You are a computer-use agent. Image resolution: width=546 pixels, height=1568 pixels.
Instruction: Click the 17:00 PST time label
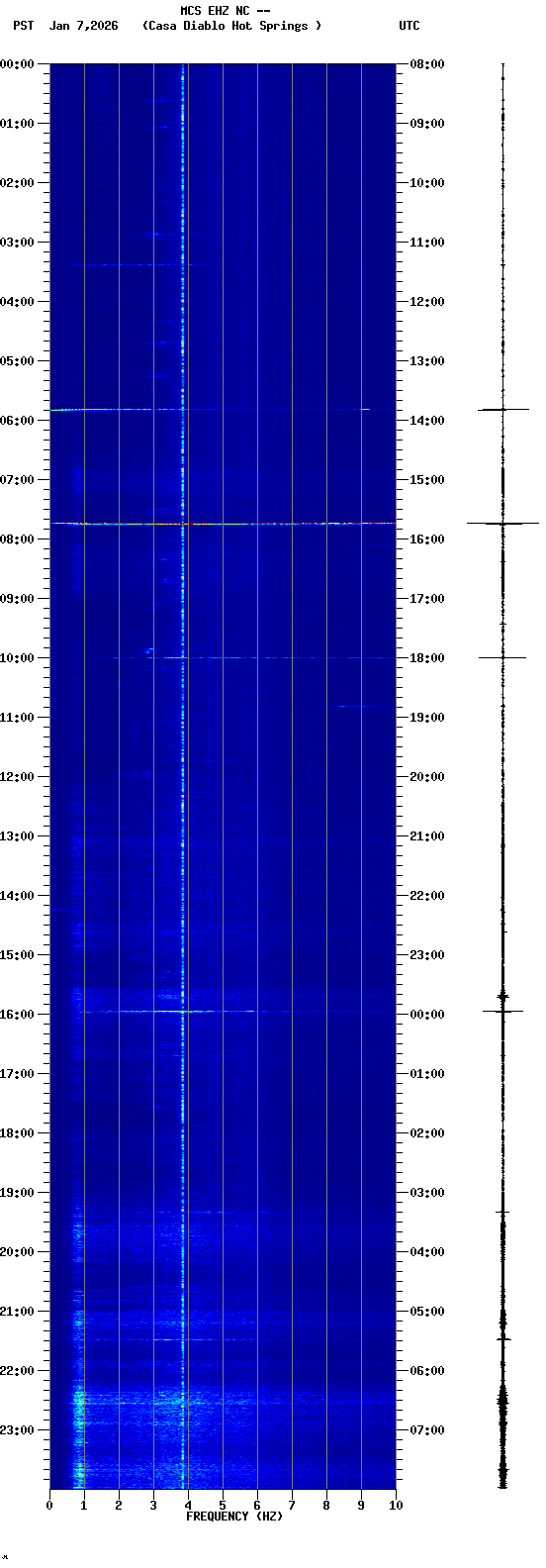click(17, 1074)
